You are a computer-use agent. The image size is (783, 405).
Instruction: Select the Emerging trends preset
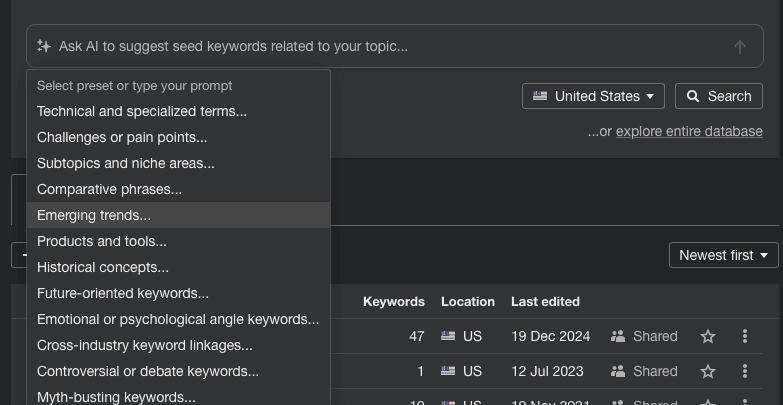coord(94,215)
